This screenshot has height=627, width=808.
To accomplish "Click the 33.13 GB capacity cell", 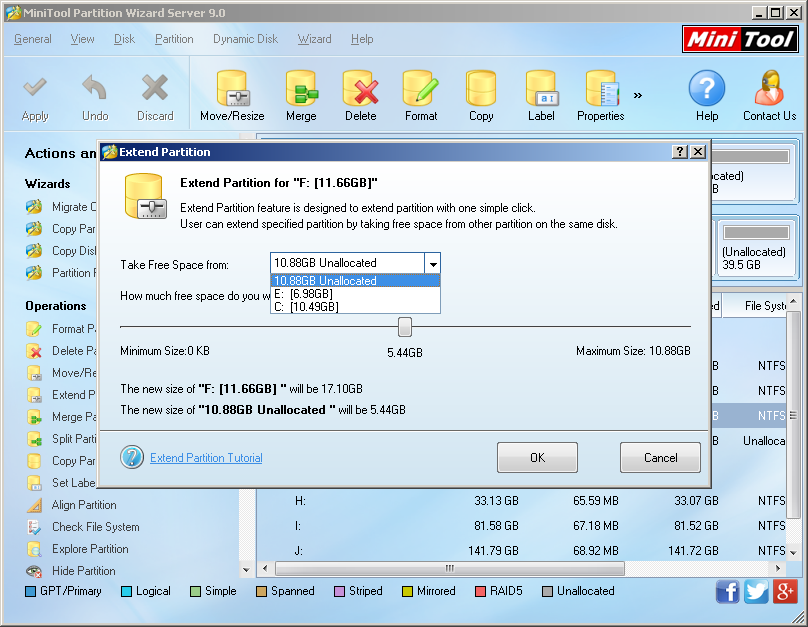I will (496, 501).
